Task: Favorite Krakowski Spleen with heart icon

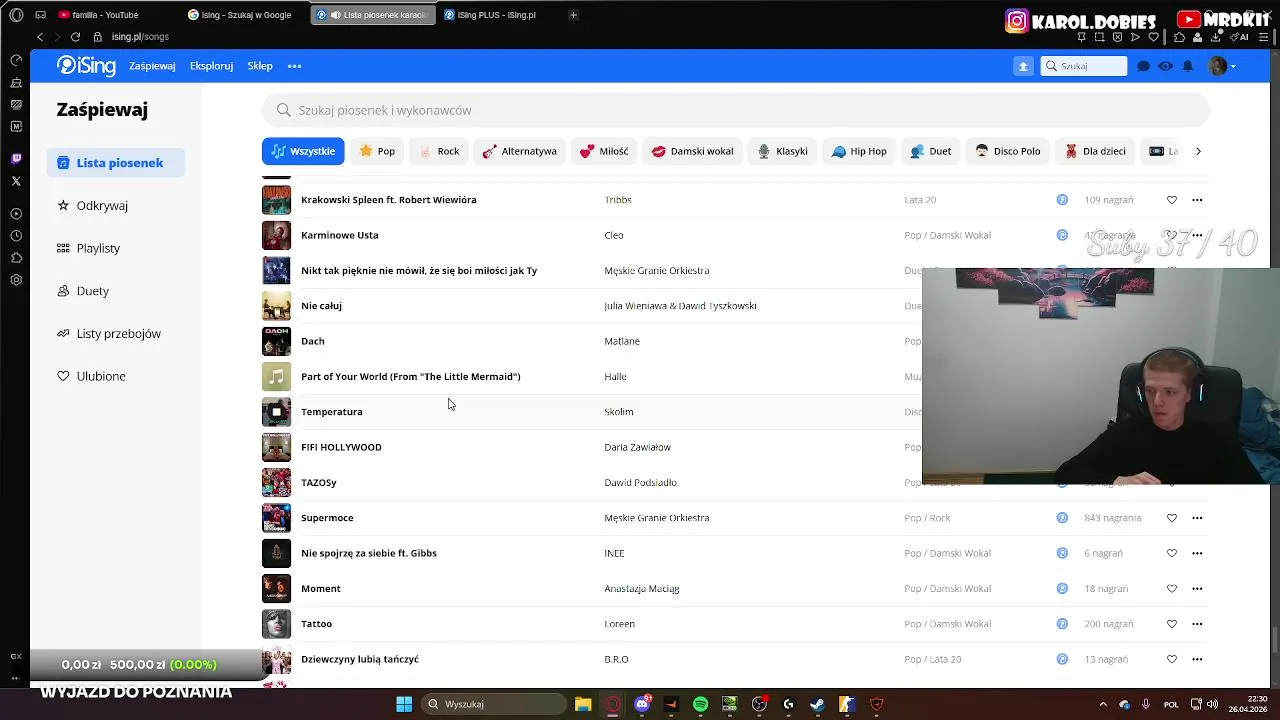Action: point(1172,200)
